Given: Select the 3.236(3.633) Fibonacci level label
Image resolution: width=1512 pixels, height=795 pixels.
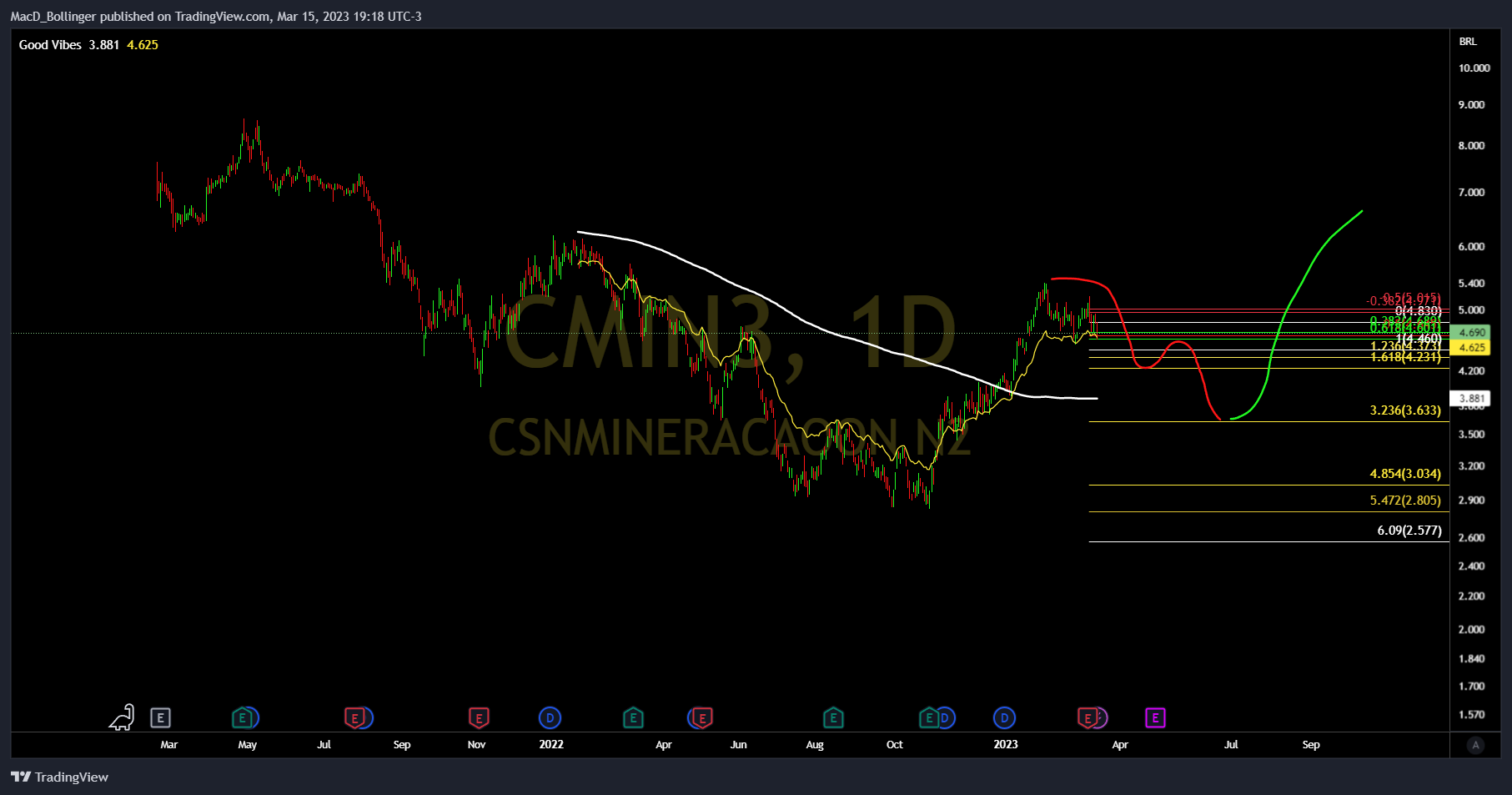Looking at the screenshot, I should pyautogui.click(x=1405, y=410).
